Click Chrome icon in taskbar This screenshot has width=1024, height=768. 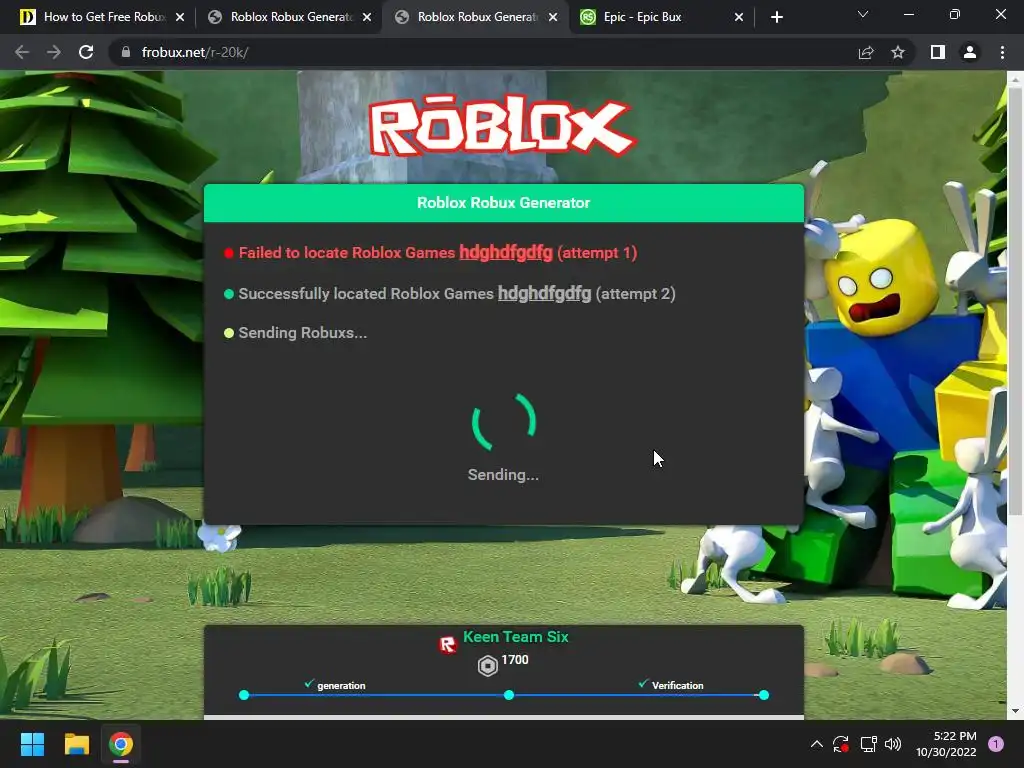(121, 744)
